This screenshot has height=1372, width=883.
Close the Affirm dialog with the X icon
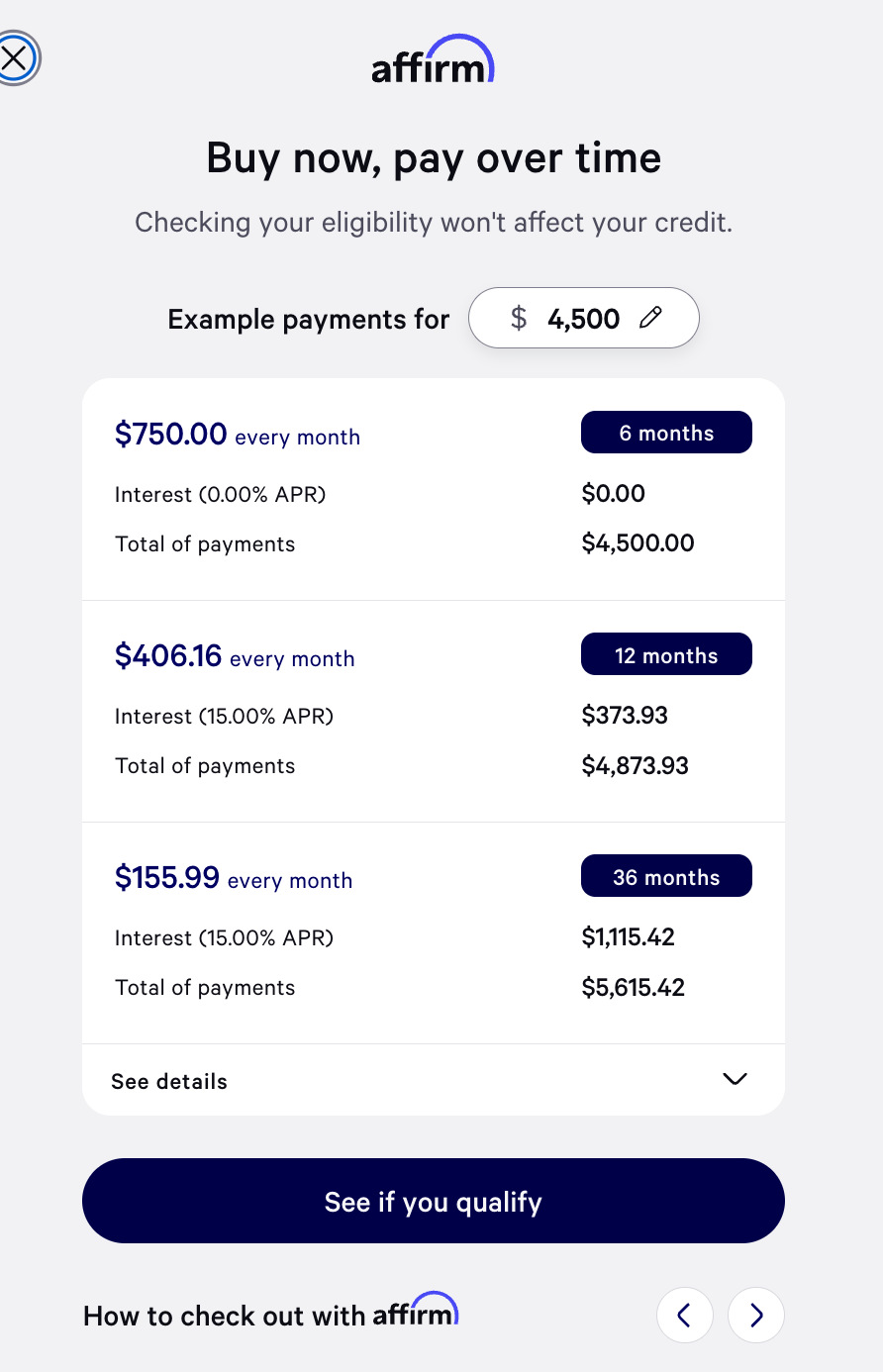[x=16, y=58]
